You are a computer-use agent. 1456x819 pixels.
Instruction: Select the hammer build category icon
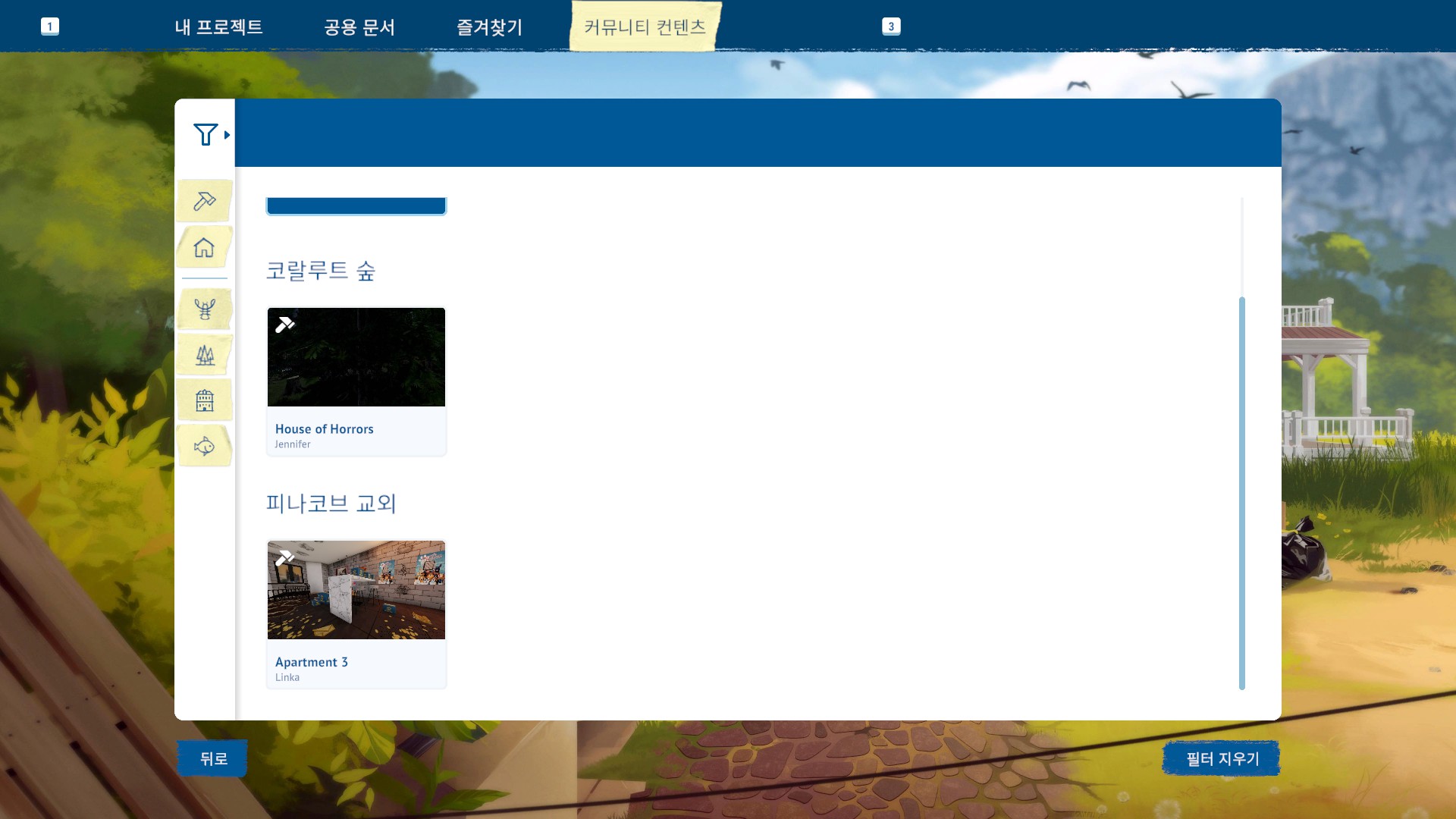(205, 201)
